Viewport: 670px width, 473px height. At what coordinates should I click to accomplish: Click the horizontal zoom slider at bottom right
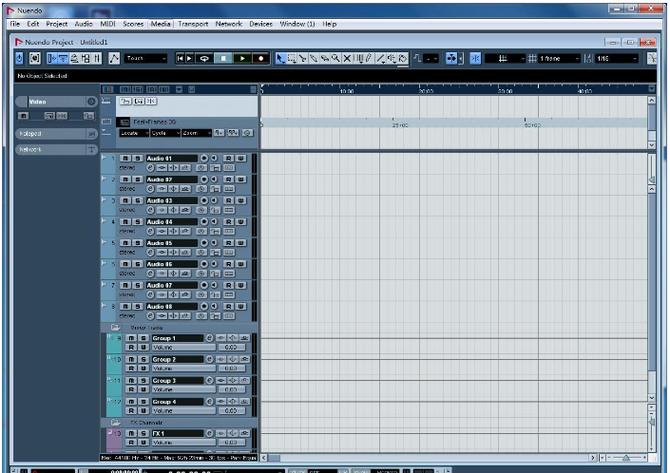click(626, 458)
